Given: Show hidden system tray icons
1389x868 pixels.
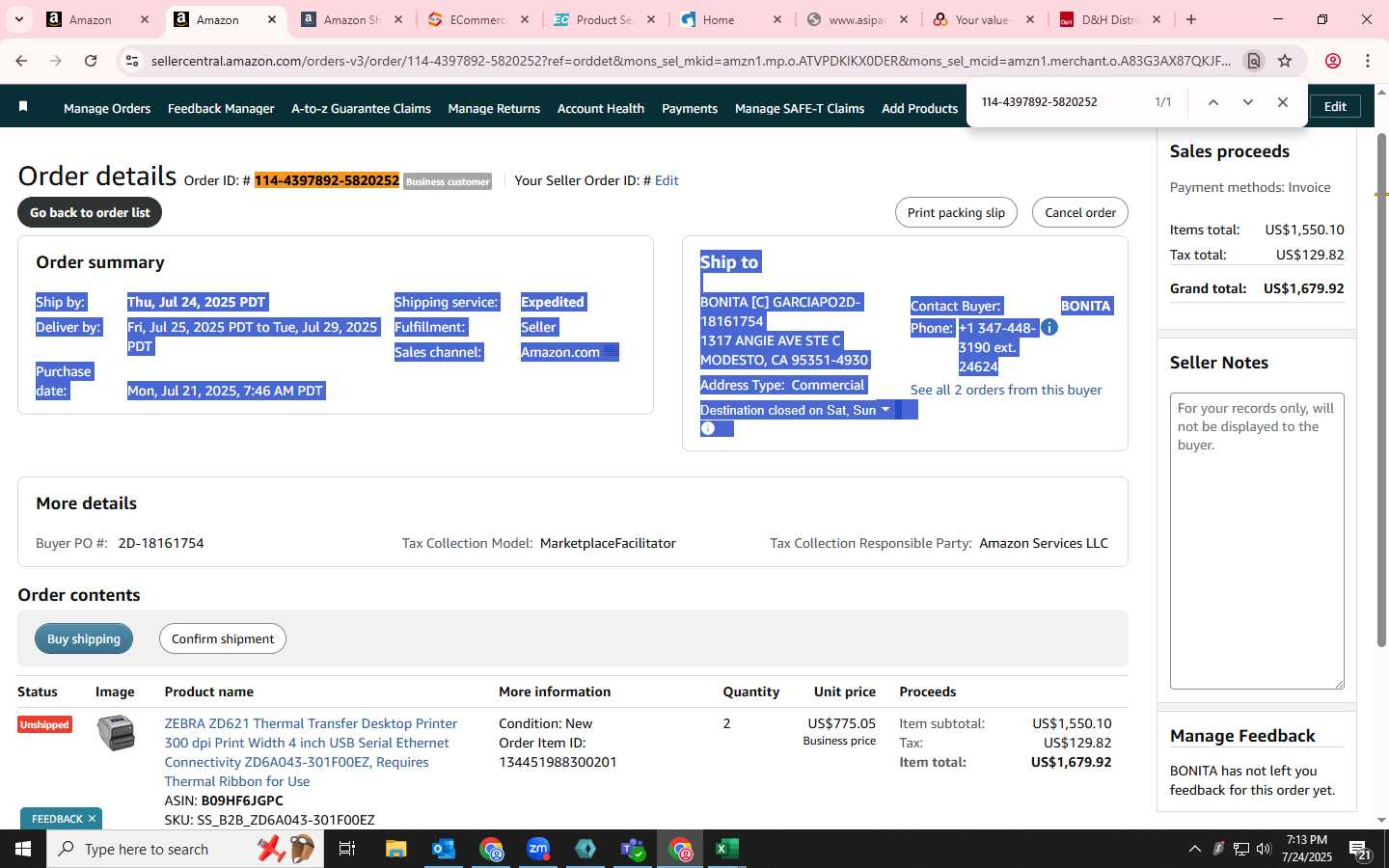Looking at the screenshot, I should click(x=1194, y=849).
